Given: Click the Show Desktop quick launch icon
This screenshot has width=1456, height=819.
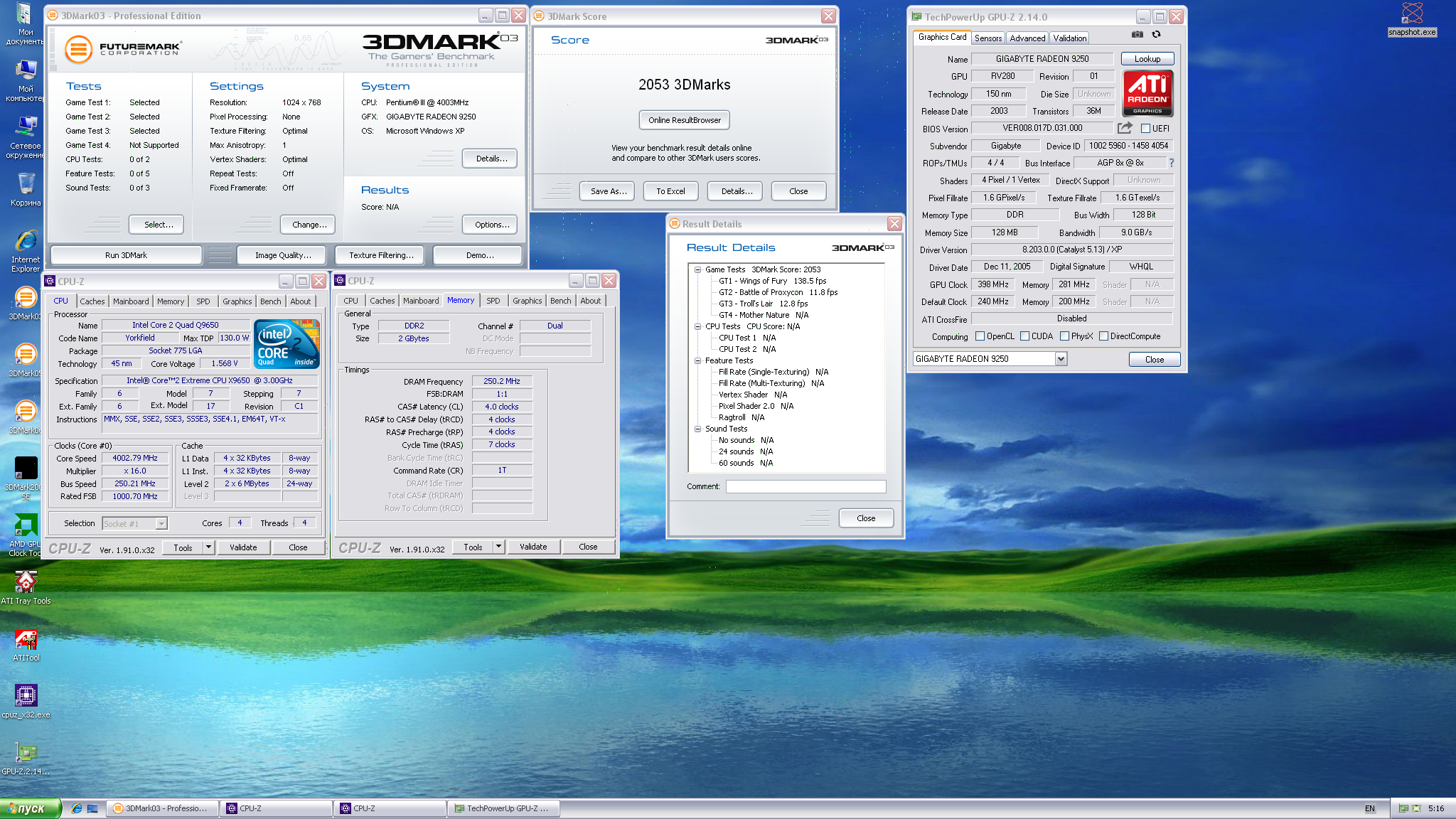Looking at the screenshot, I should 92,808.
